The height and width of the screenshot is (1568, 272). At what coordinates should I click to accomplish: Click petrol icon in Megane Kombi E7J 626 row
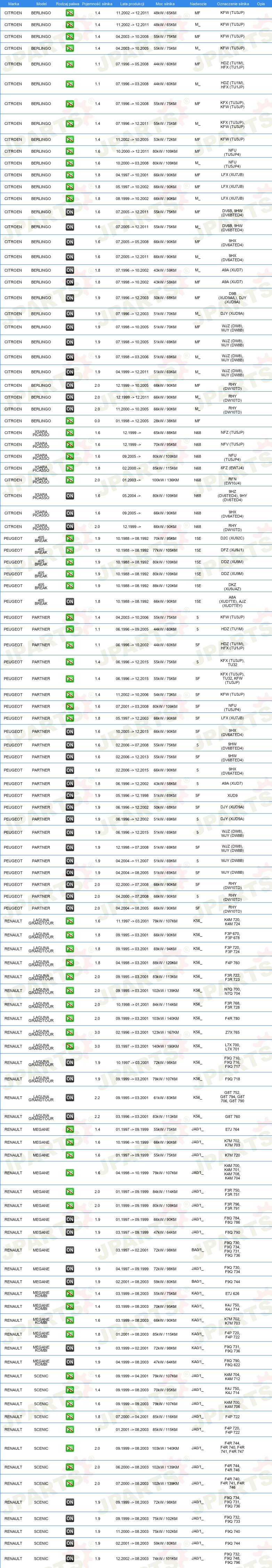point(70,1294)
